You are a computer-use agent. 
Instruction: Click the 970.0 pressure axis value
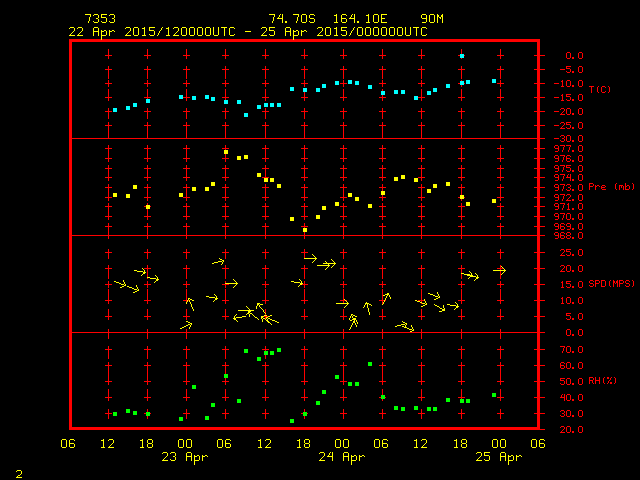(569, 217)
